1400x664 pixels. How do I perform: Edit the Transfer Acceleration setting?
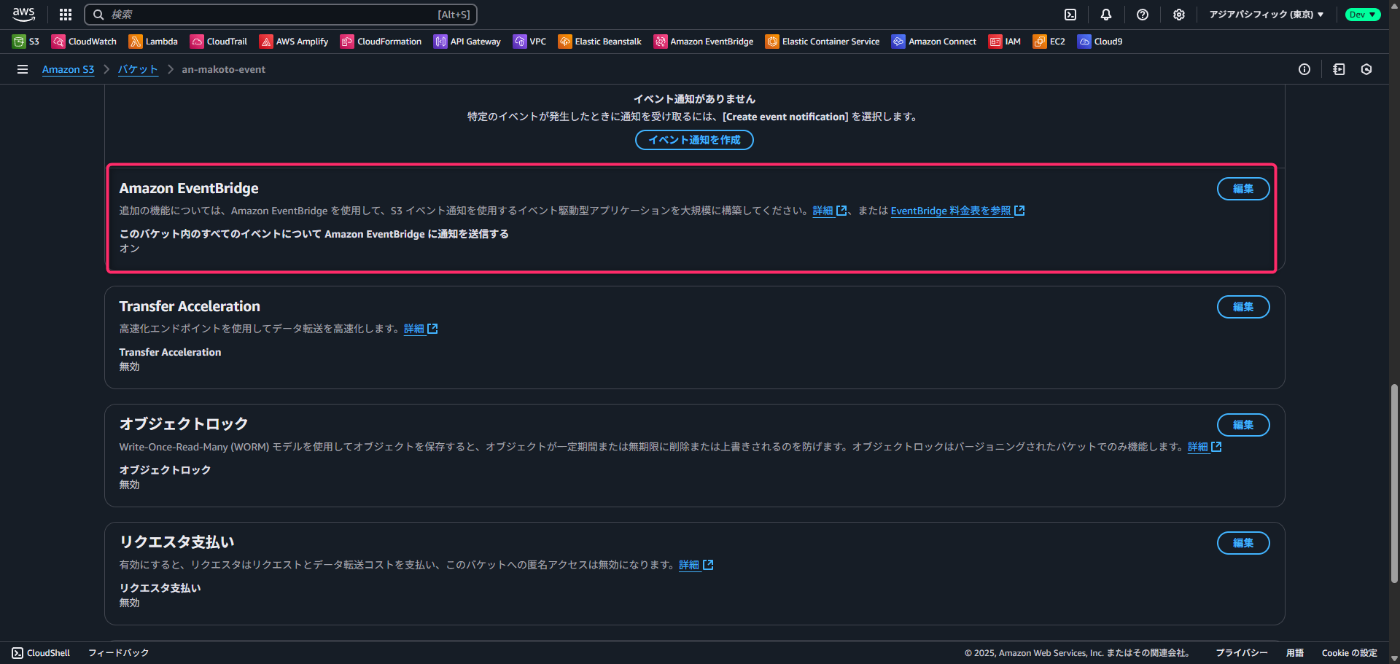1243,307
